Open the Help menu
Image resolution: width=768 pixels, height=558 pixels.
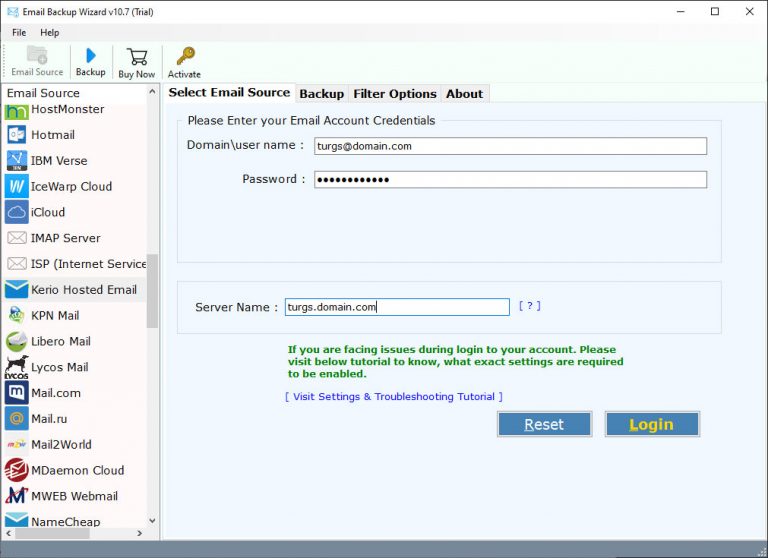click(49, 33)
